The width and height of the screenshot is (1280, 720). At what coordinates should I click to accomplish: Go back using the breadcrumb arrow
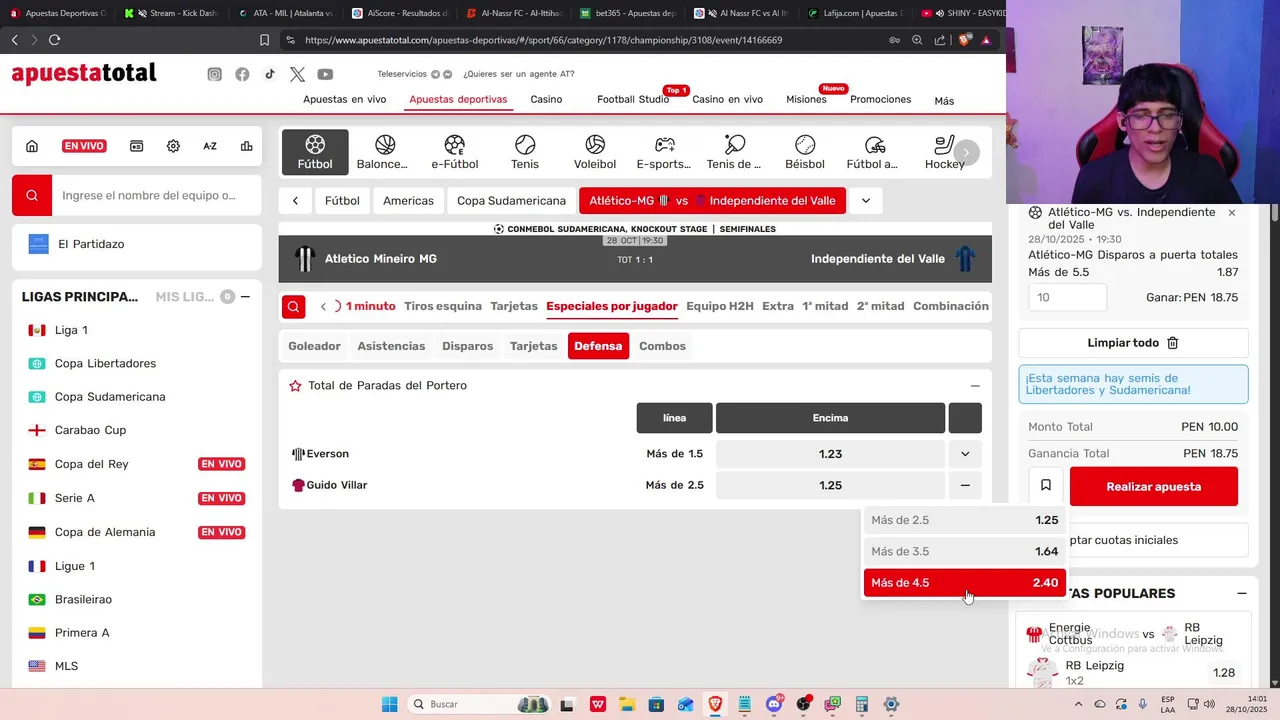295,201
